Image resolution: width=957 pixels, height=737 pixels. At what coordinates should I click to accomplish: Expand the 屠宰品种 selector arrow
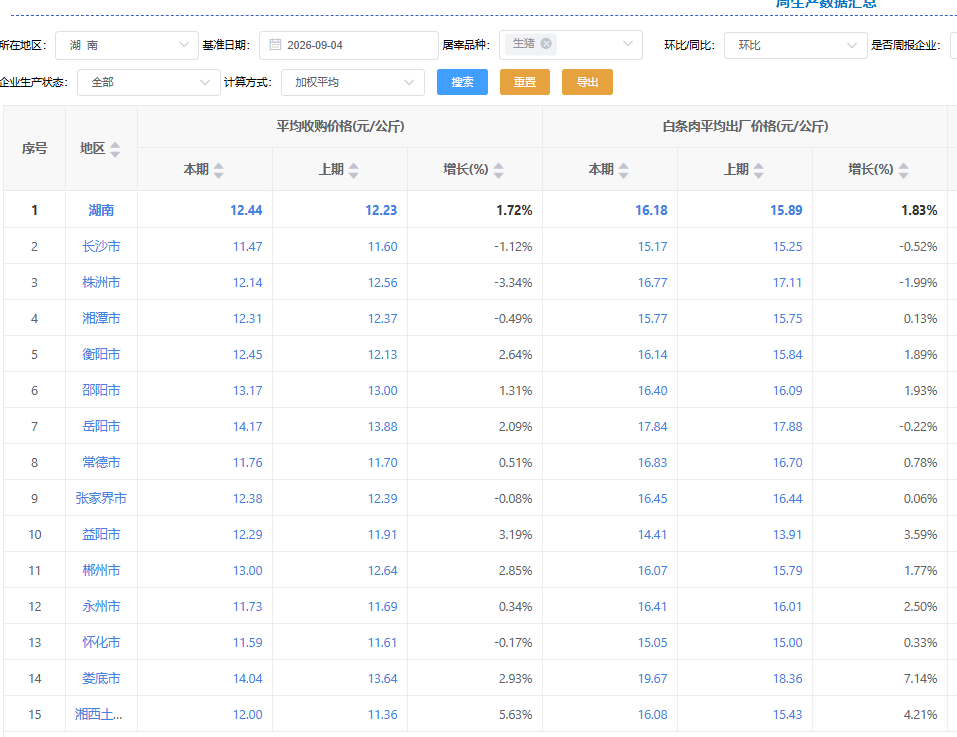[x=627, y=44]
